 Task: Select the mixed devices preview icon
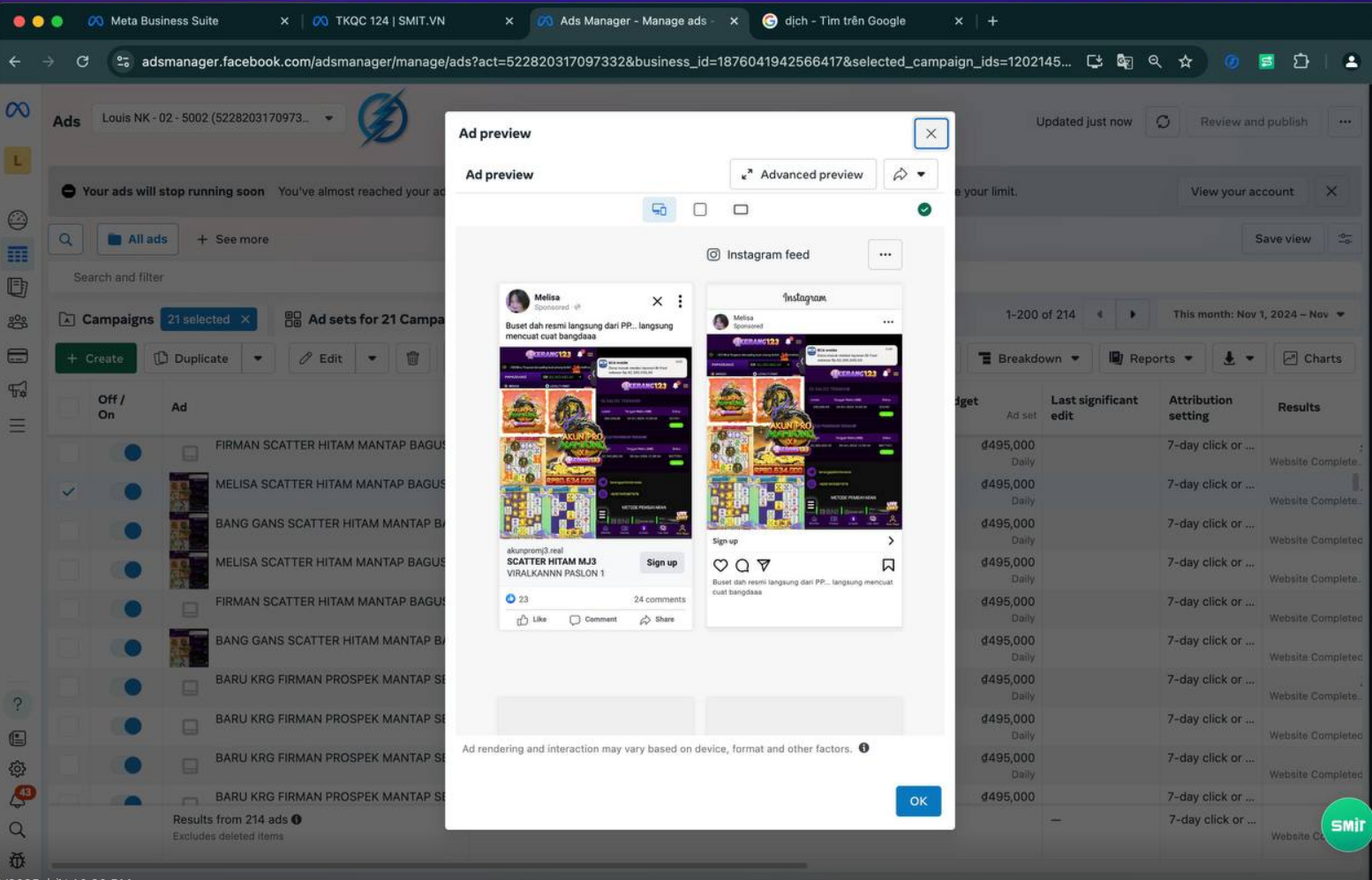click(x=659, y=209)
